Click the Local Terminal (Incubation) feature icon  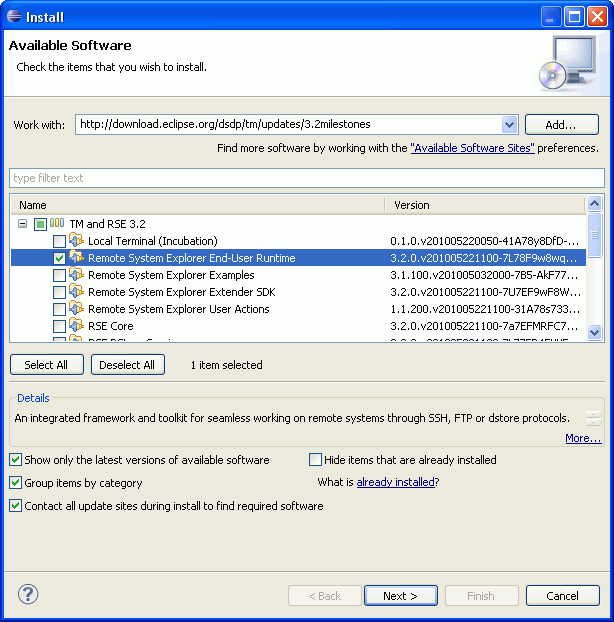(x=76, y=240)
